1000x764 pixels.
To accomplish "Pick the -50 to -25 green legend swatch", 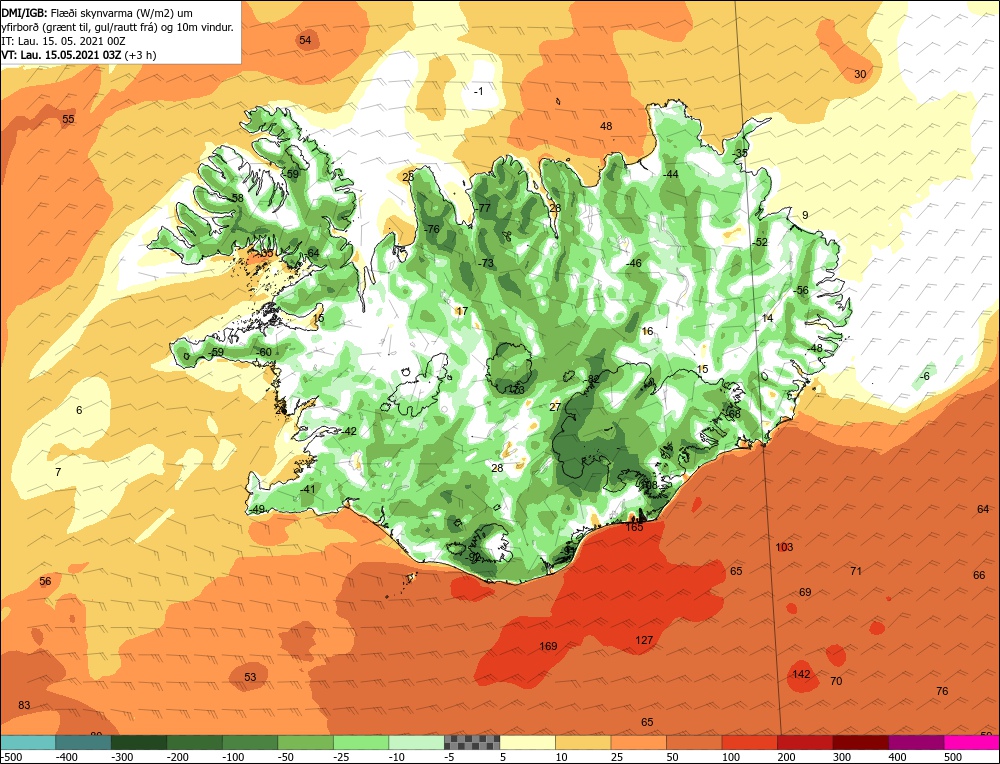I will click(x=305, y=742).
